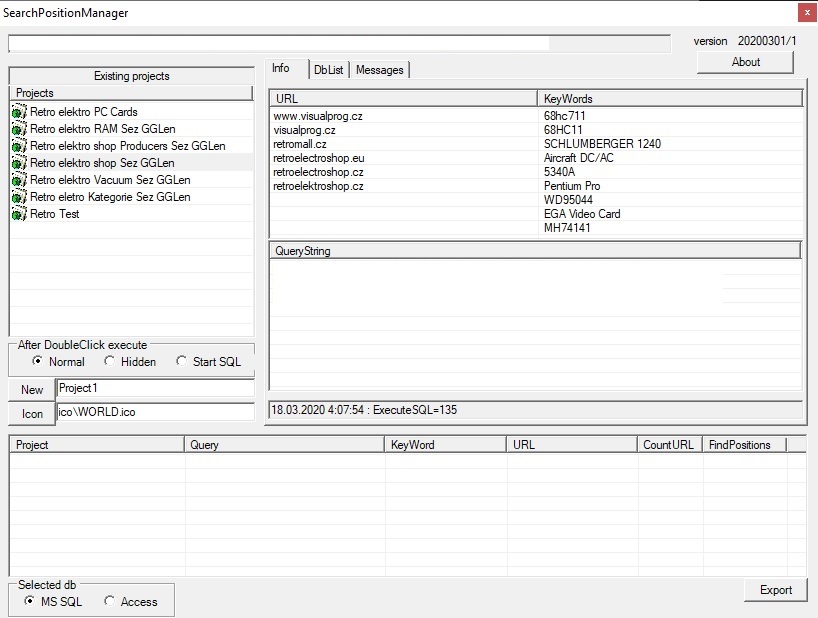The height and width of the screenshot is (618, 818).
Task: Click icon of Retro elektro Vacuum Sez GGLen
Action: (x=19, y=180)
